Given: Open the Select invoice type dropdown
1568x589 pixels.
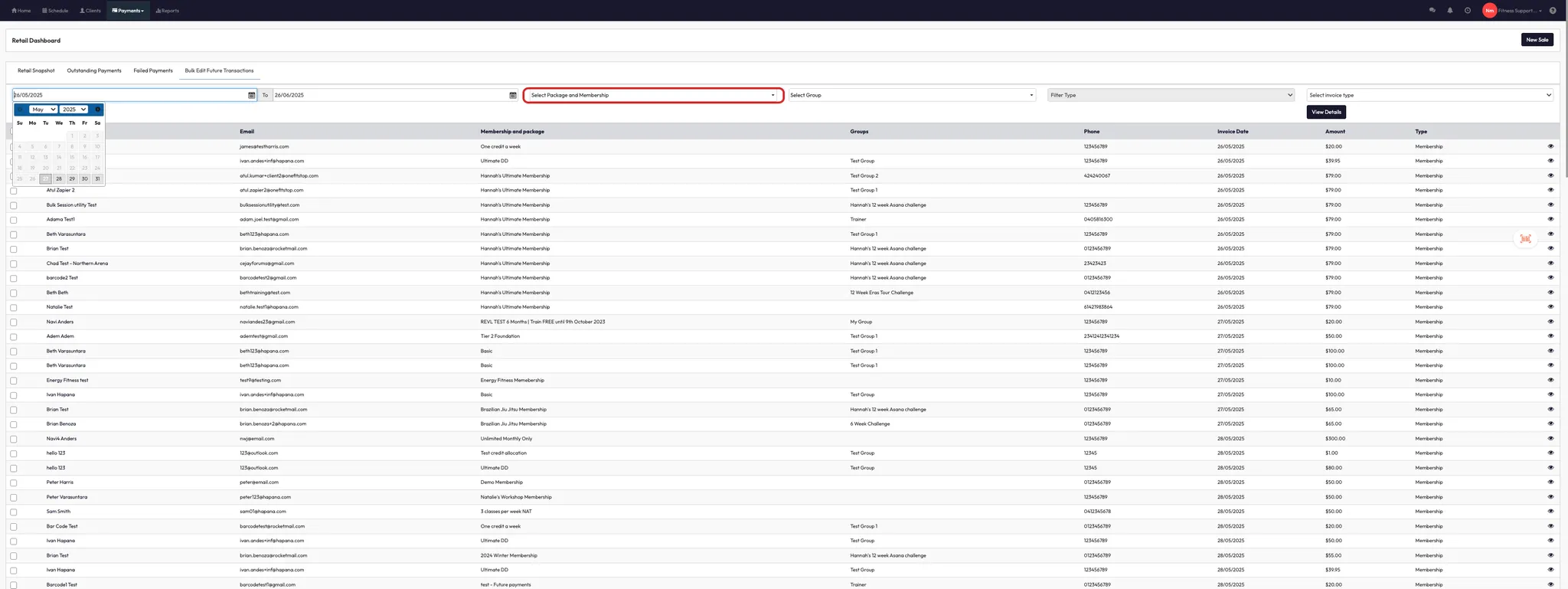Looking at the screenshot, I should (1429, 95).
